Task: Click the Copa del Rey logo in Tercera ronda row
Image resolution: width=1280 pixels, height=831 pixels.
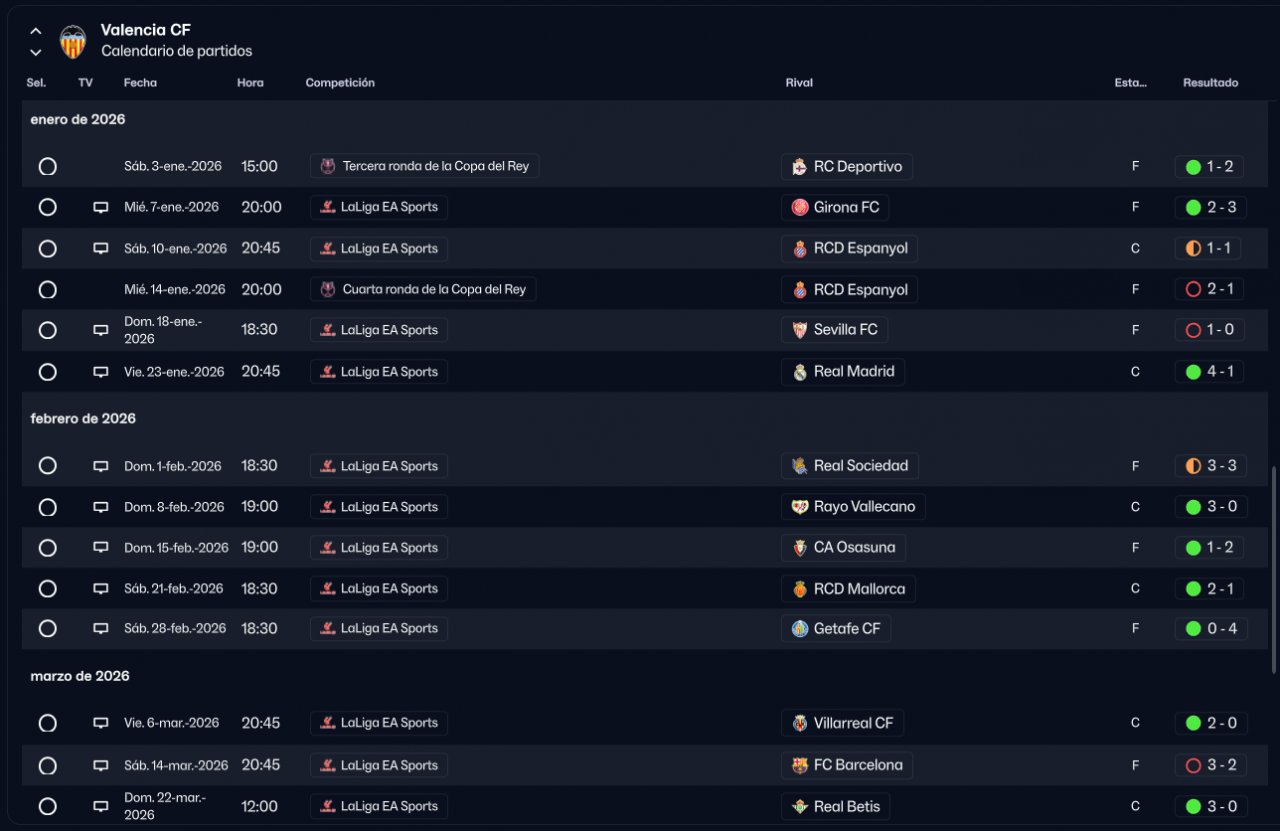Action: [x=328, y=166]
